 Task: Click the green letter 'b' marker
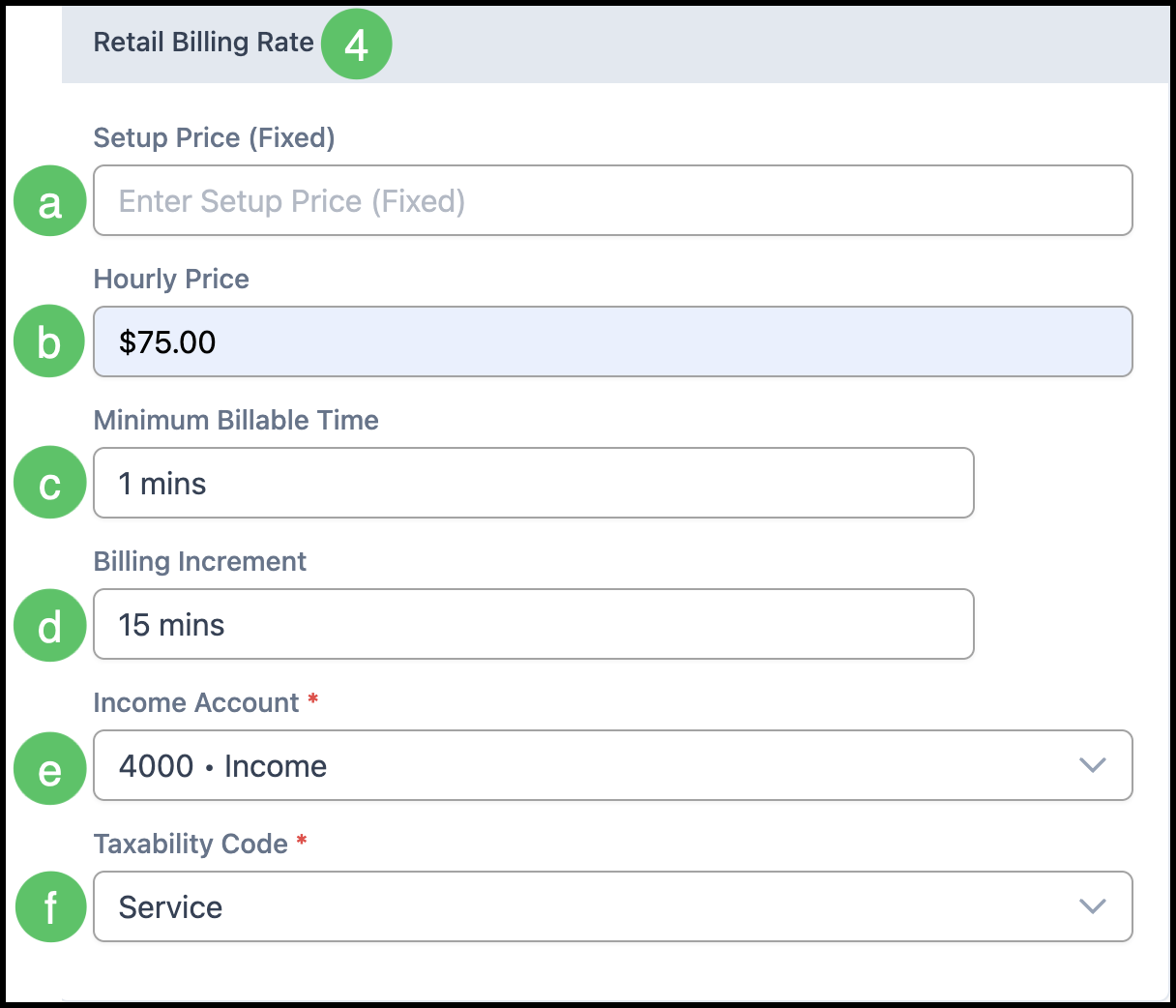click(x=50, y=341)
